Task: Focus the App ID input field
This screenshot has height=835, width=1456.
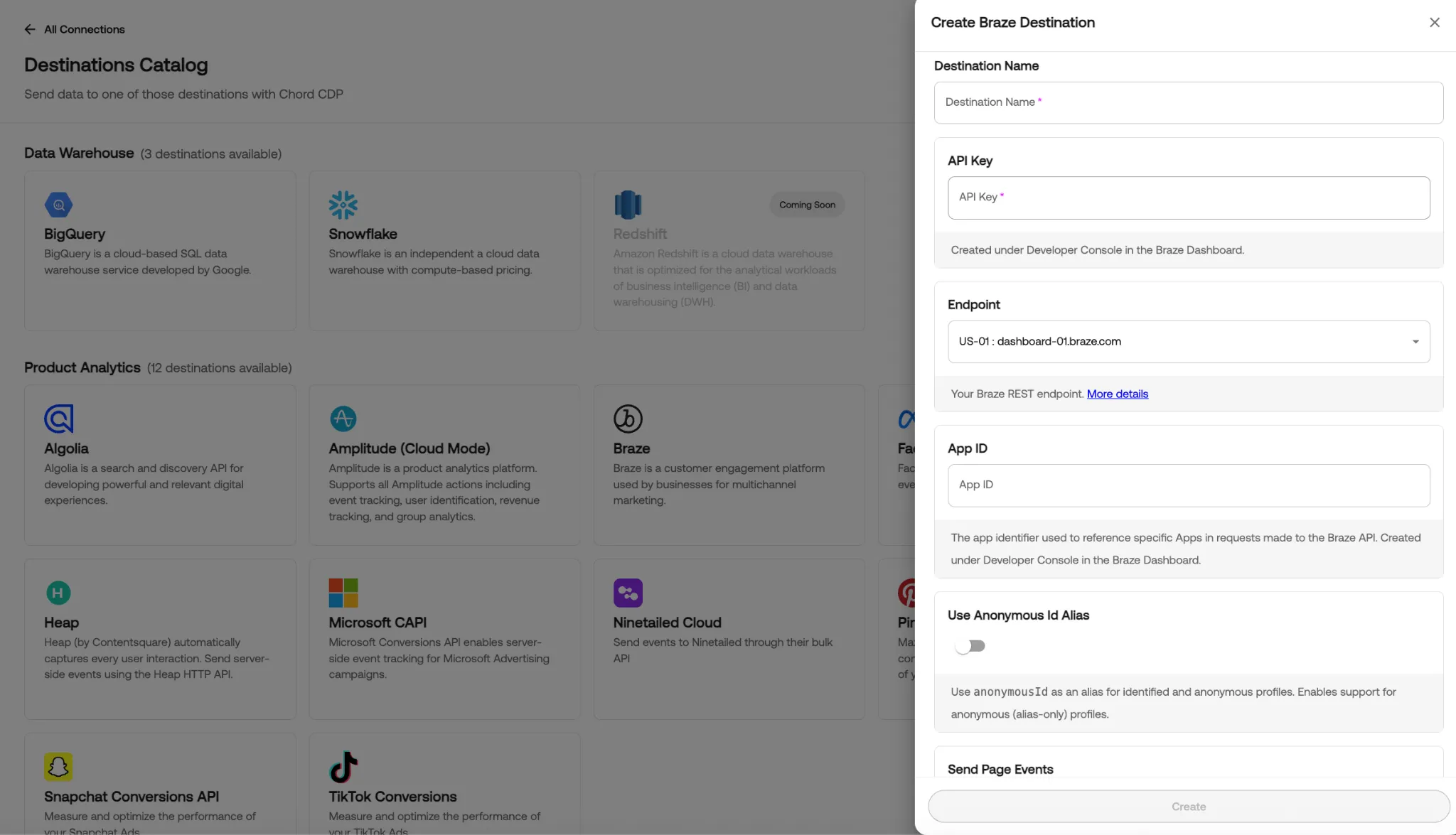Action: [1189, 485]
